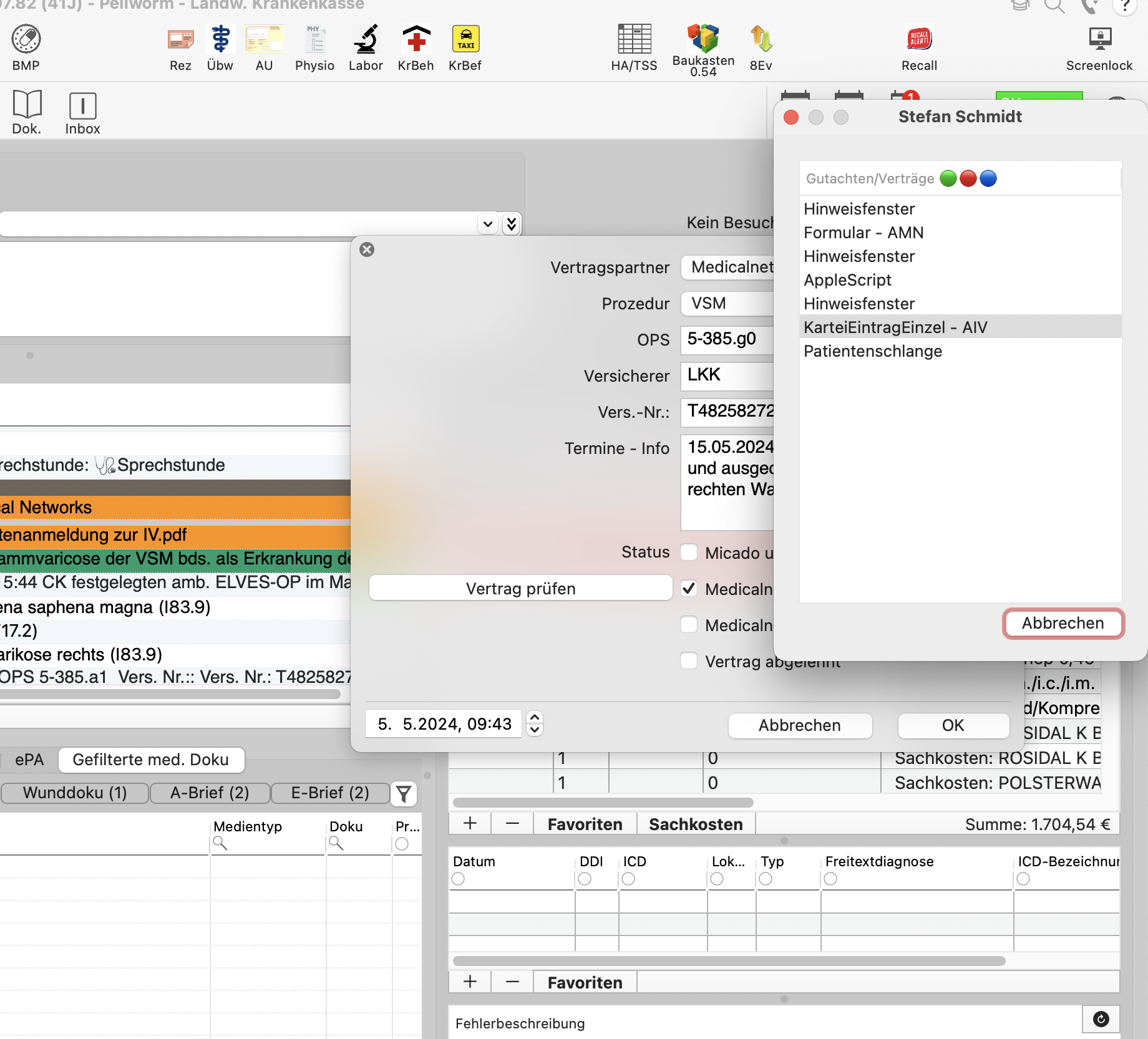Switch to Gefilterte med. Doku tab

[x=151, y=760]
